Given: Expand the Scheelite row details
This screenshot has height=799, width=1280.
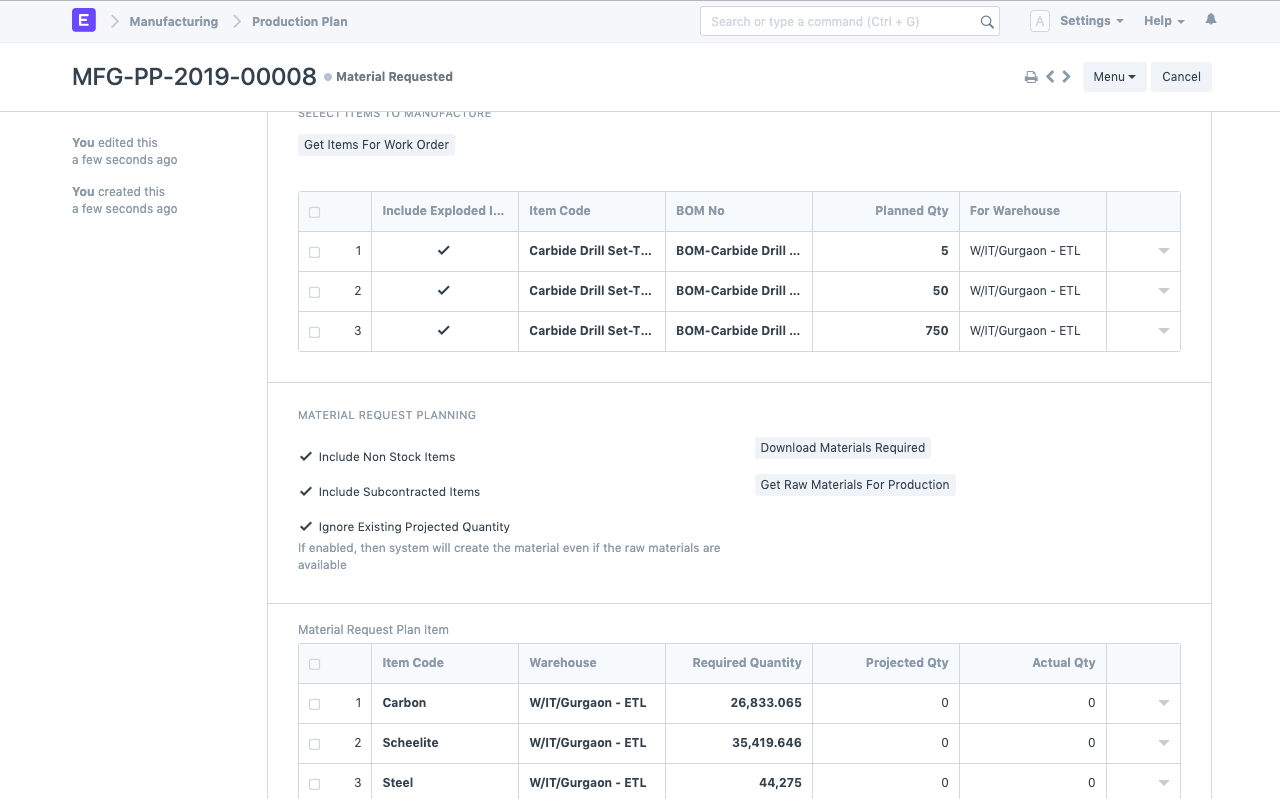Looking at the screenshot, I should pyautogui.click(x=1164, y=744).
